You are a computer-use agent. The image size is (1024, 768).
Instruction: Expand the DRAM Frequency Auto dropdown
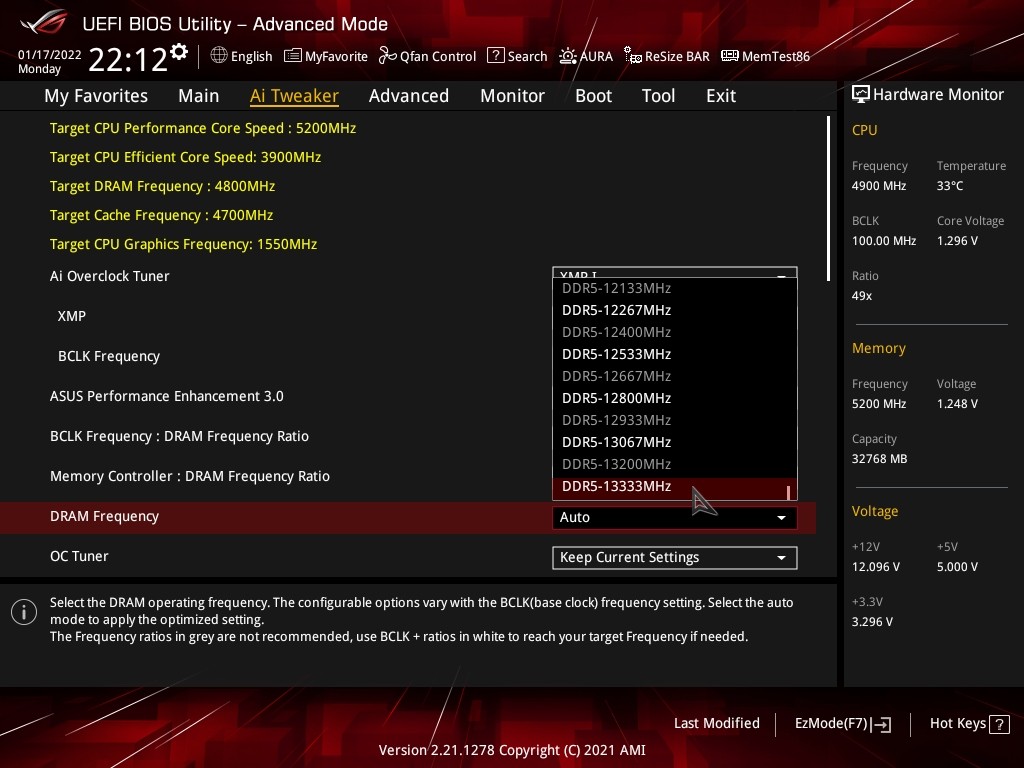(x=674, y=517)
